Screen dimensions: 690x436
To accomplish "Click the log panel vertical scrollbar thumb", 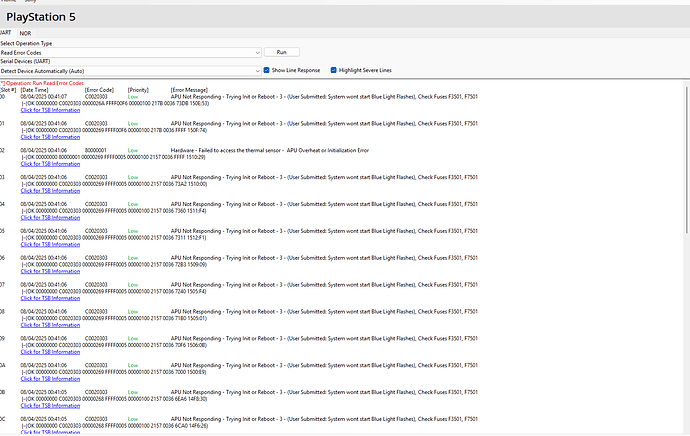I will coord(687,159).
